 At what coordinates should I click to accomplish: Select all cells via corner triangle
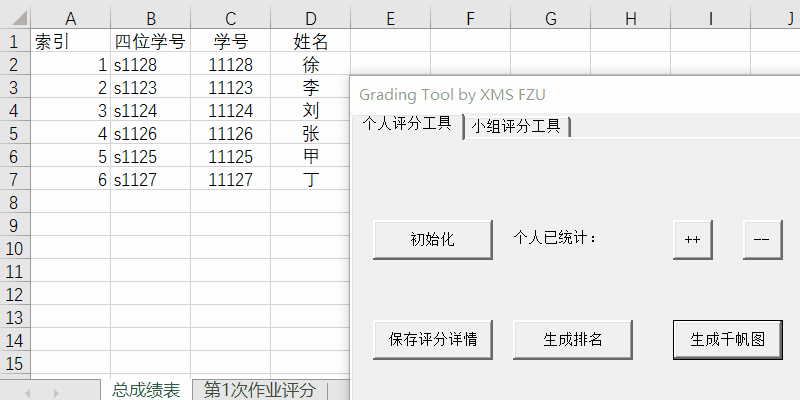(x=19, y=18)
